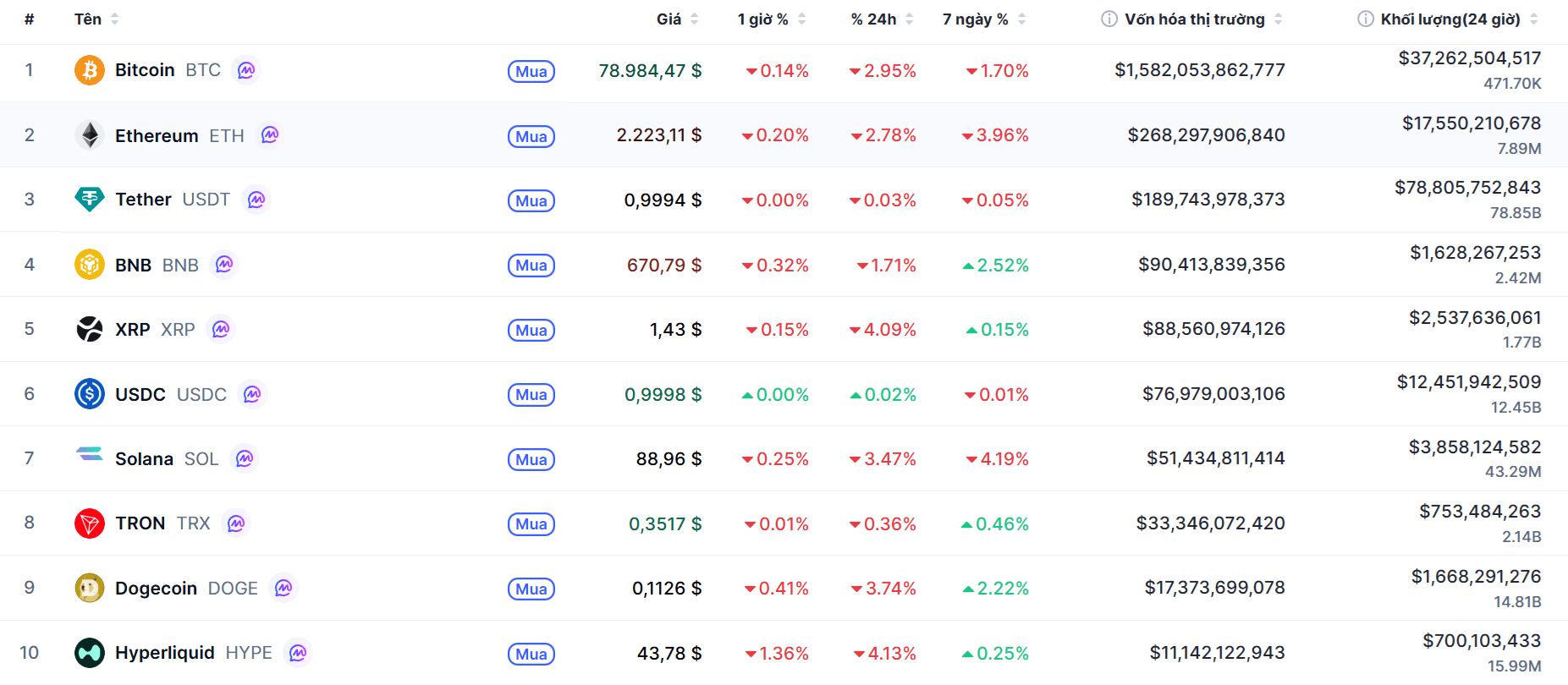Screen dimensions: 1568x685
Task: Click Dogecoin price 0,1126 $
Action: click(x=667, y=588)
